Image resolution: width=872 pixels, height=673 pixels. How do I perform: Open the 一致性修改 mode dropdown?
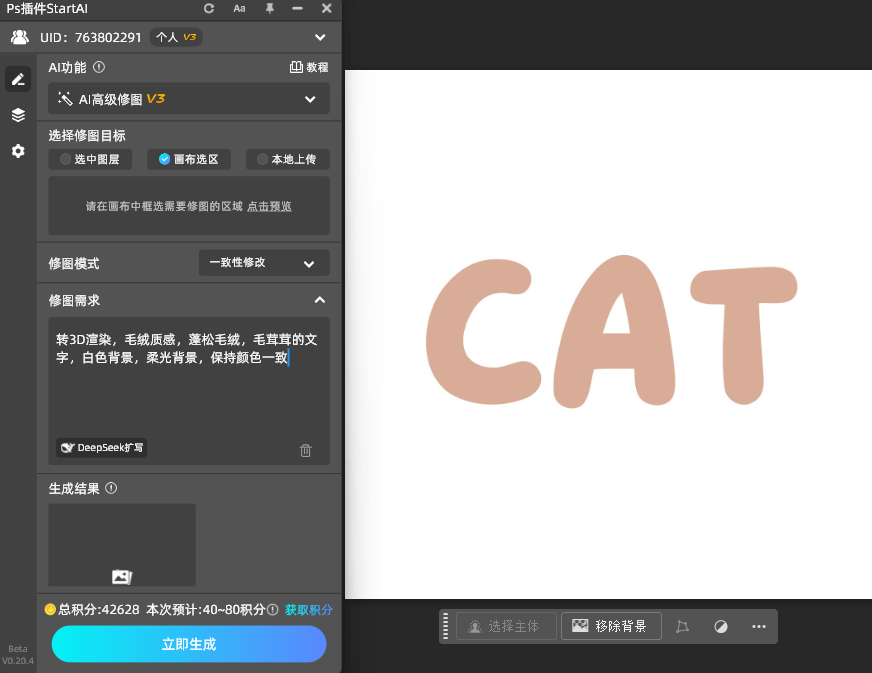pos(263,262)
